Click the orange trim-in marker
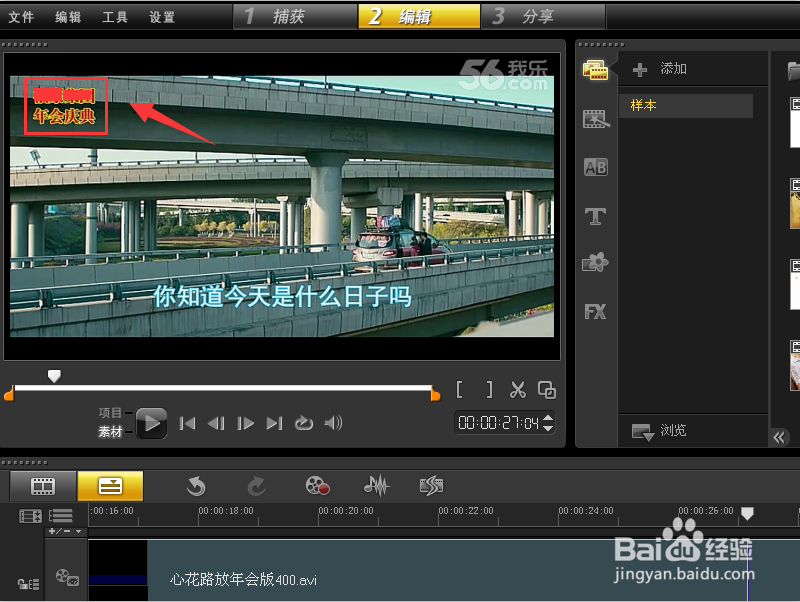 [x=9, y=394]
